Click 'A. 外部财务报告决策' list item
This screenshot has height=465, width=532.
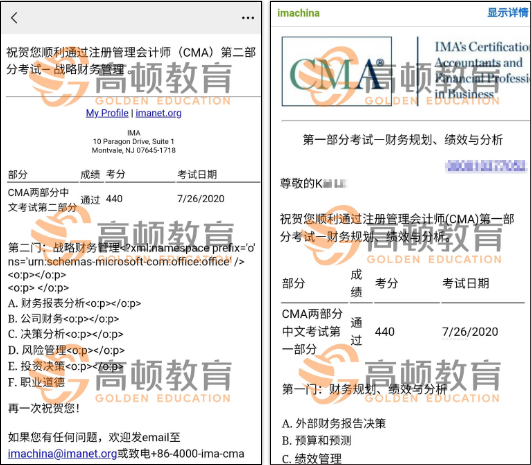[334, 423]
